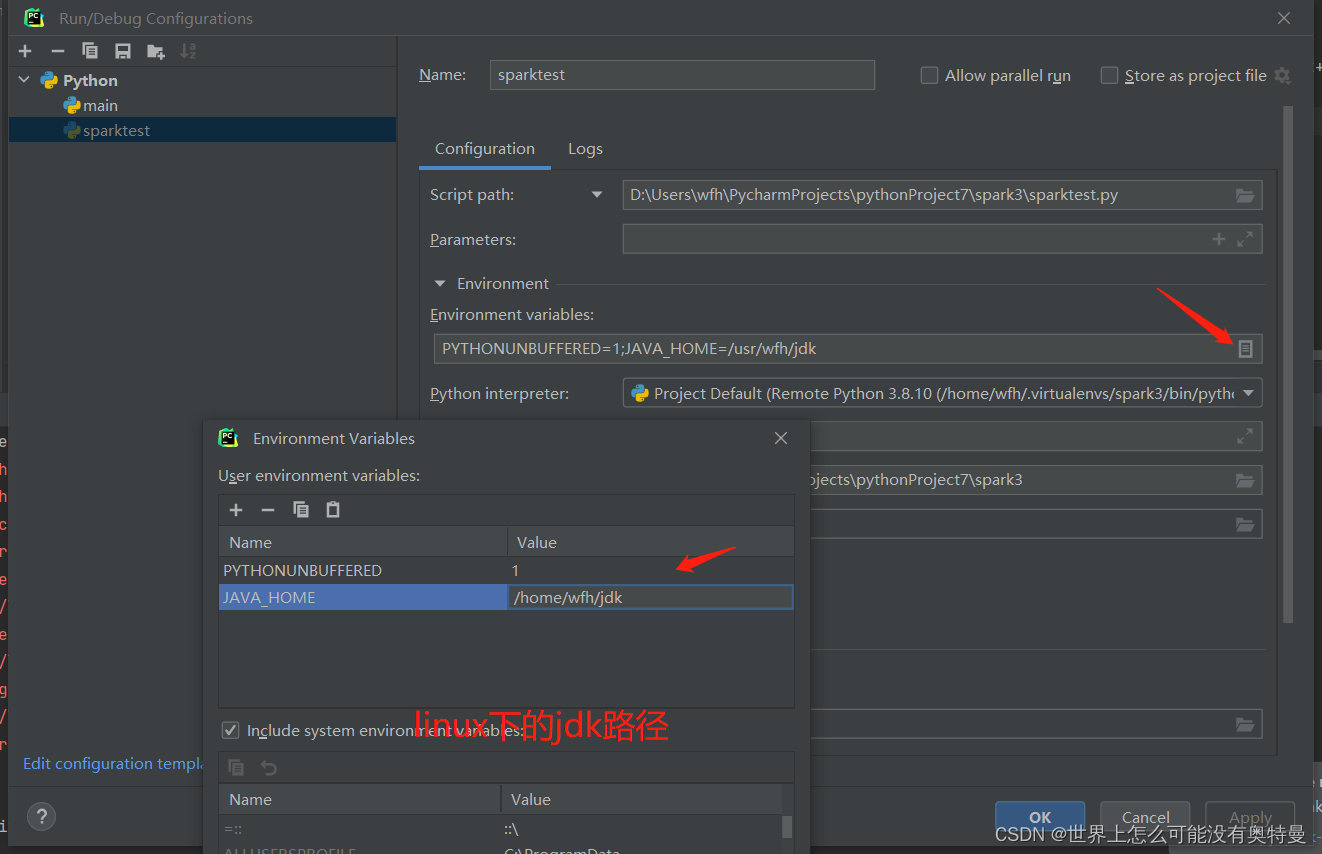
Task: Sort user variables by Value column header
Action: point(651,542)
